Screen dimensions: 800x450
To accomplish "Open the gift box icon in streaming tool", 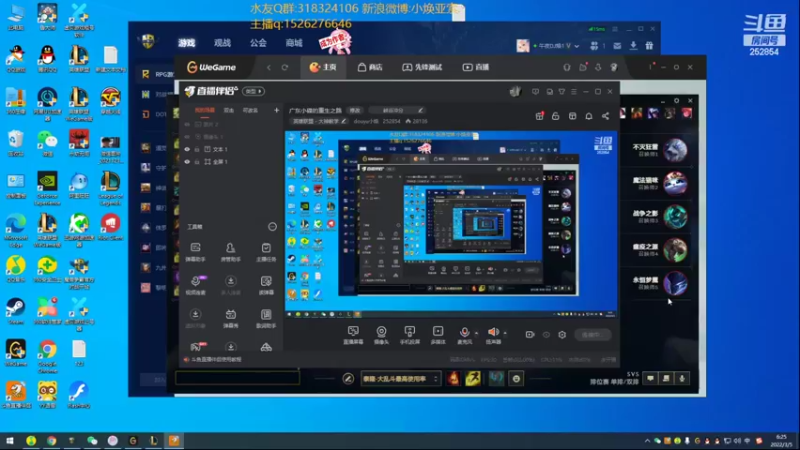I will (539, 116).
